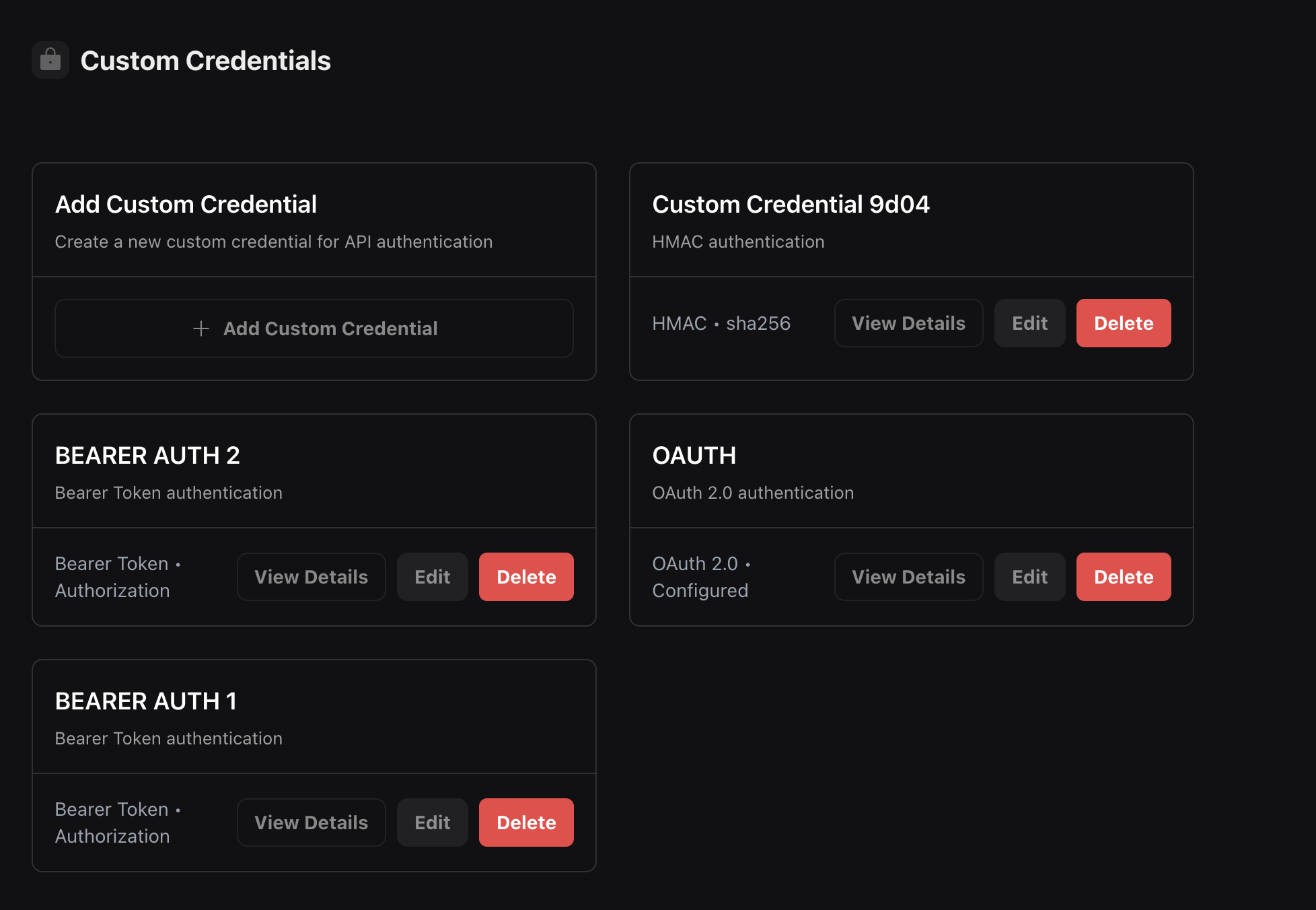Open View Details for BEARER AUTH 2
The width and height of the screenshot is (1316, 910).
click(311, 577)
